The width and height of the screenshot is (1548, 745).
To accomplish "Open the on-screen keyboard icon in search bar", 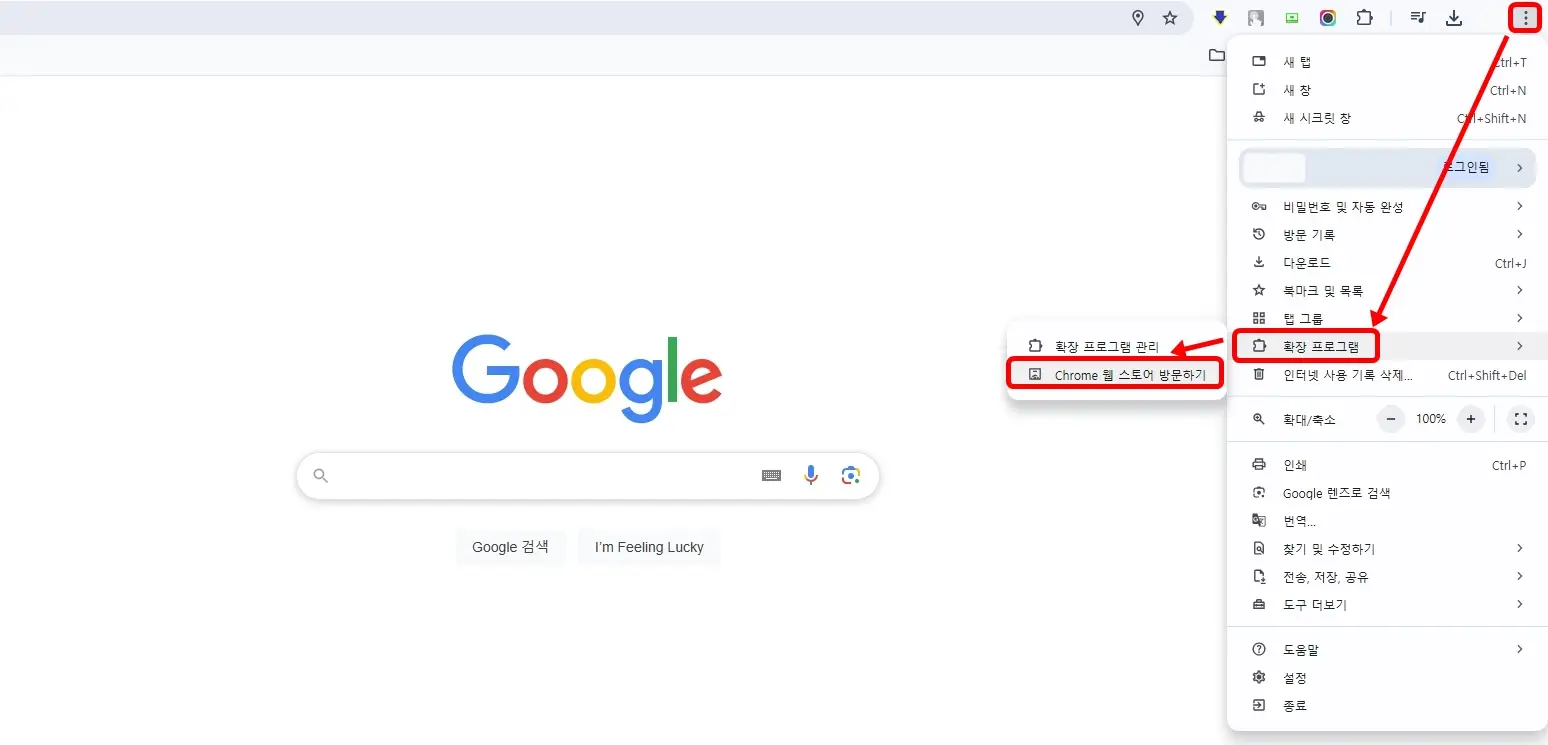I will pyautogui.click(x=771, y=475).
